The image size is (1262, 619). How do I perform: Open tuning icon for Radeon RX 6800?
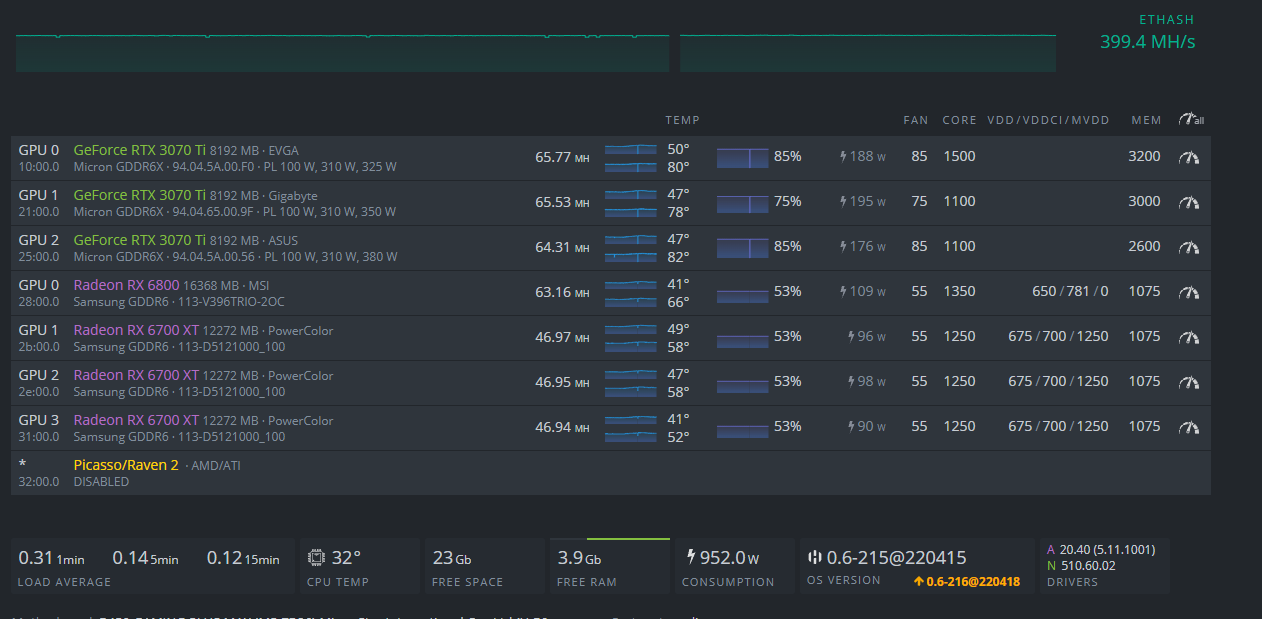click(x=1189, y=292)
